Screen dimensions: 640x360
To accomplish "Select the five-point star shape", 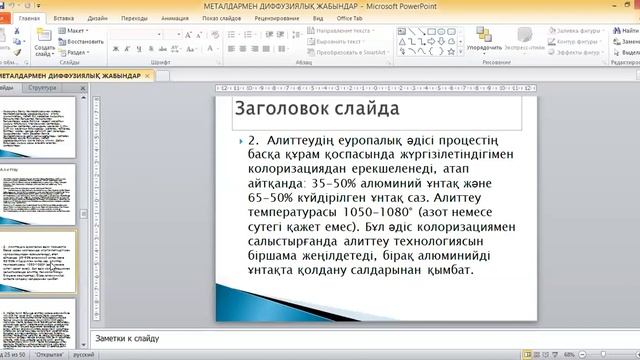I will coord(451,52).
